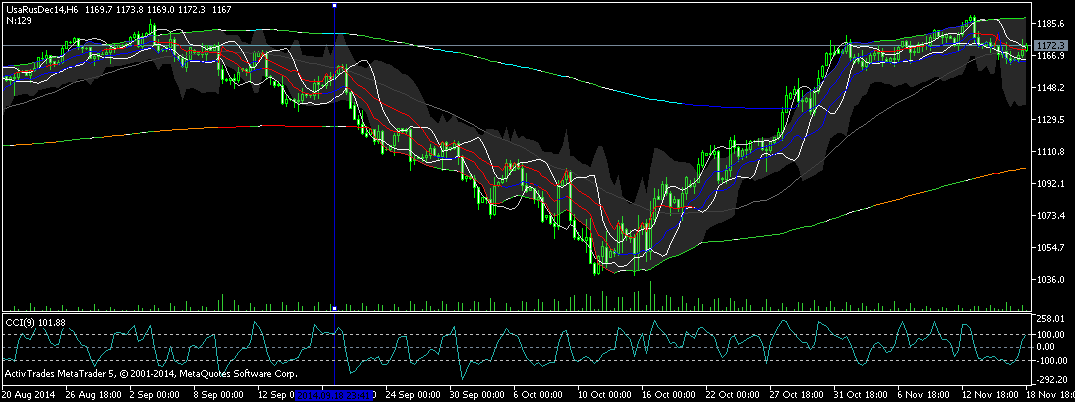The image size is (1075, 402).
Task: Click the highlighted date label 2014.09.18
Action: 334,395
